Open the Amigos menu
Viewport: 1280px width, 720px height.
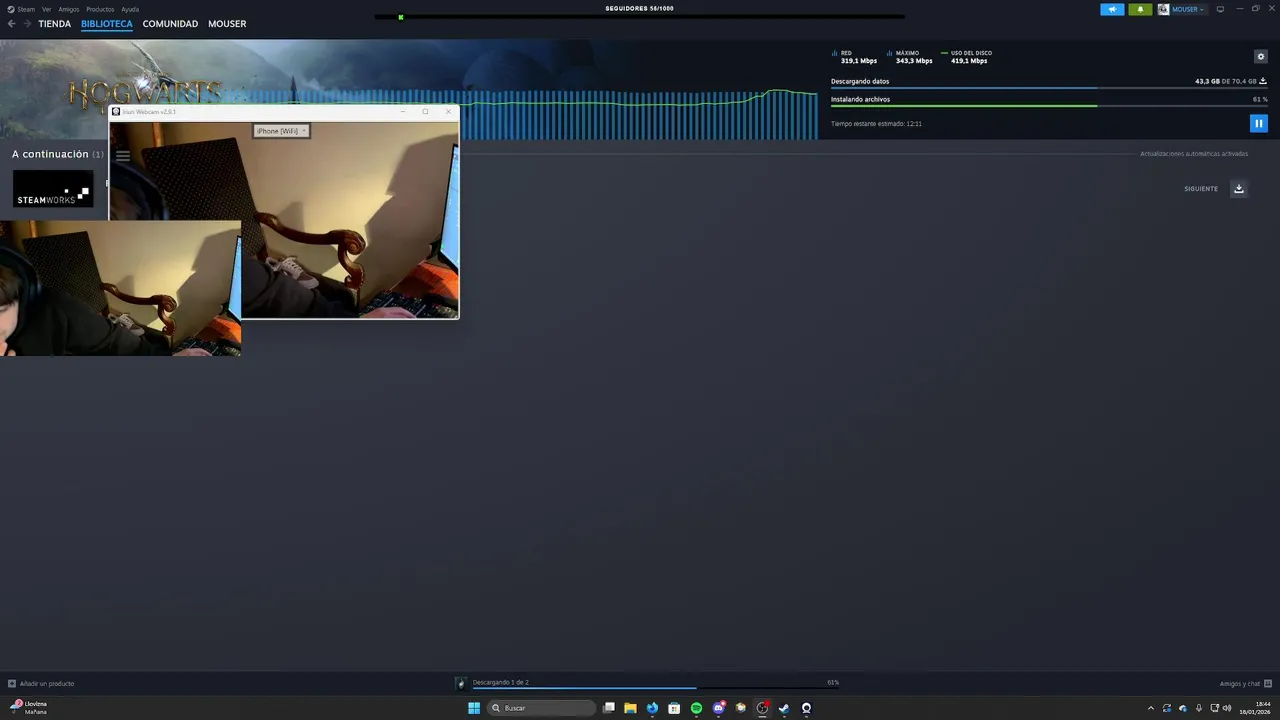pyautogui.click(x=69, y=9)
